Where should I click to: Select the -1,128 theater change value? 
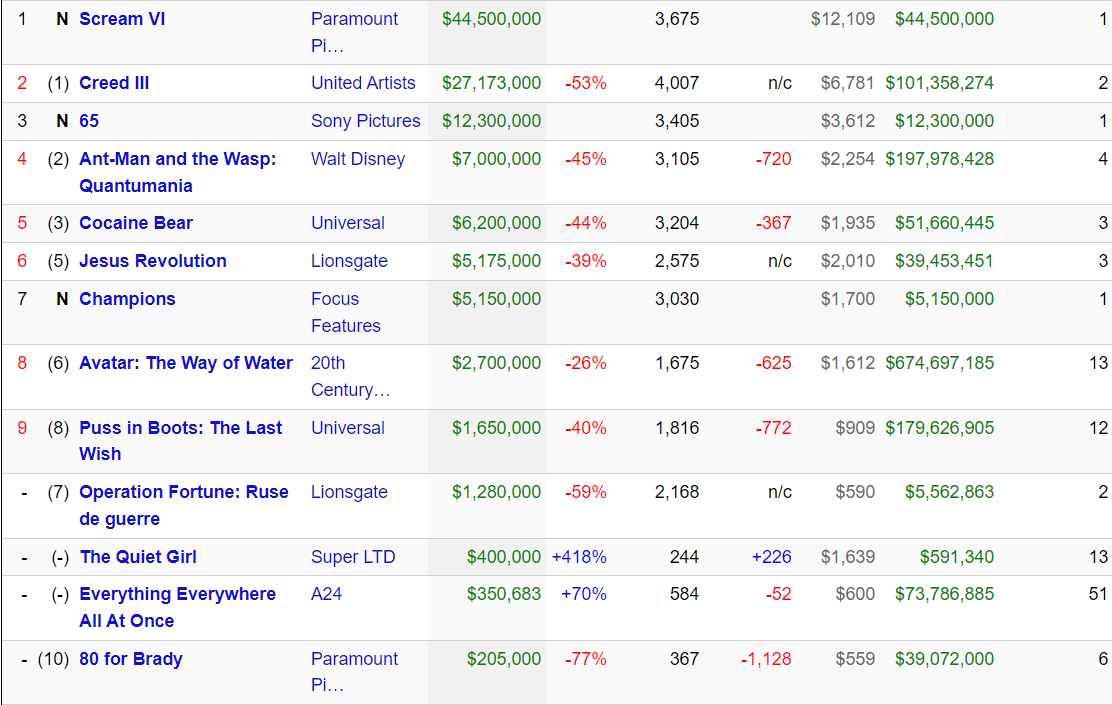pos(767,660)
